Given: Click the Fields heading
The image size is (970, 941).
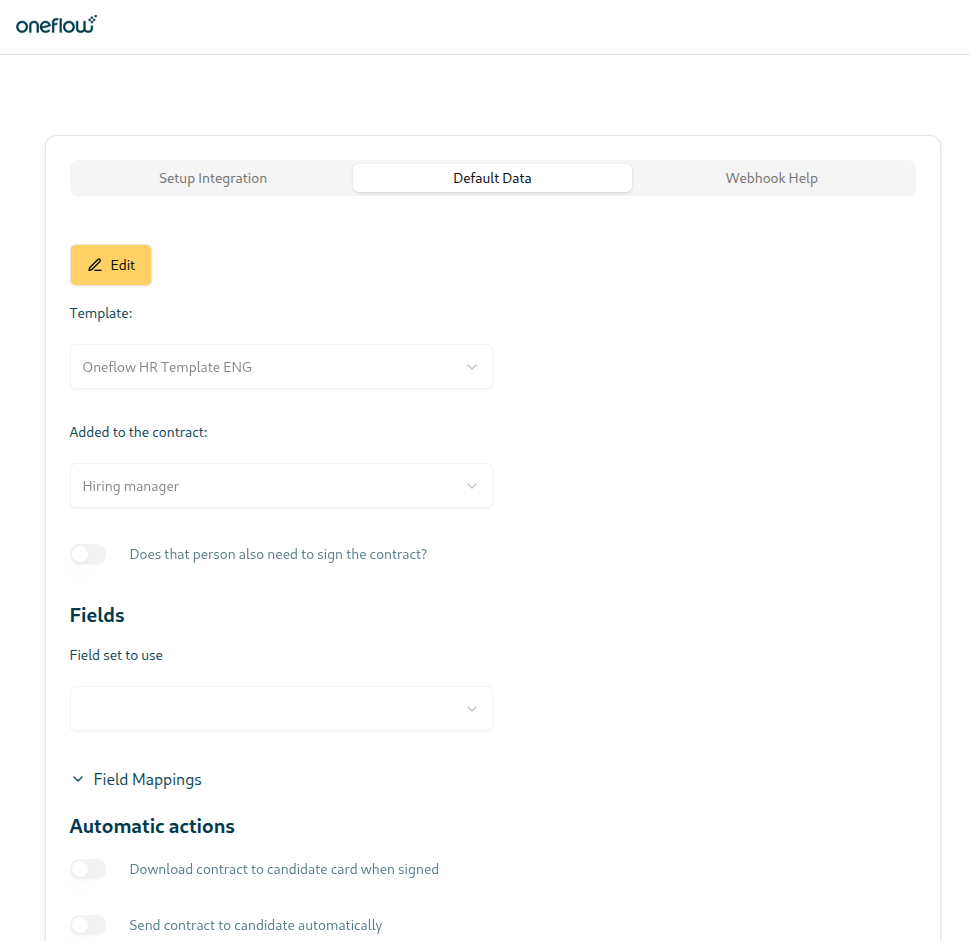Looking at the screenshot, I should click(x=97, y=615).
